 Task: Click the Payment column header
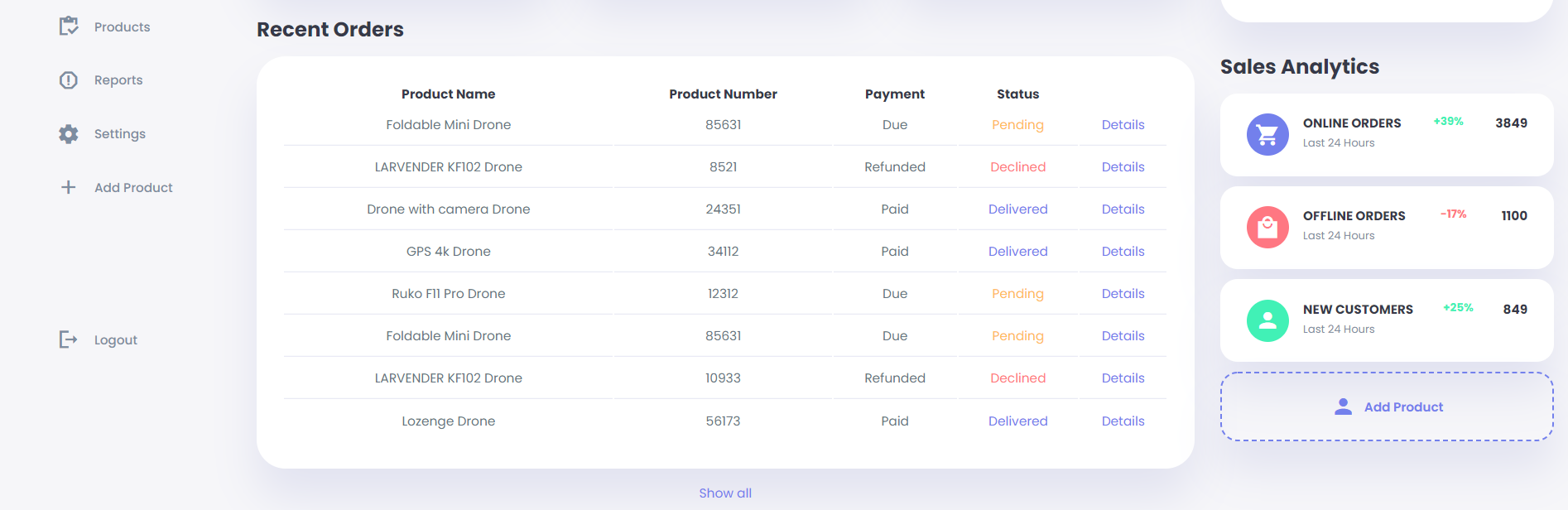pyautogui.click(x=895, y=94)
